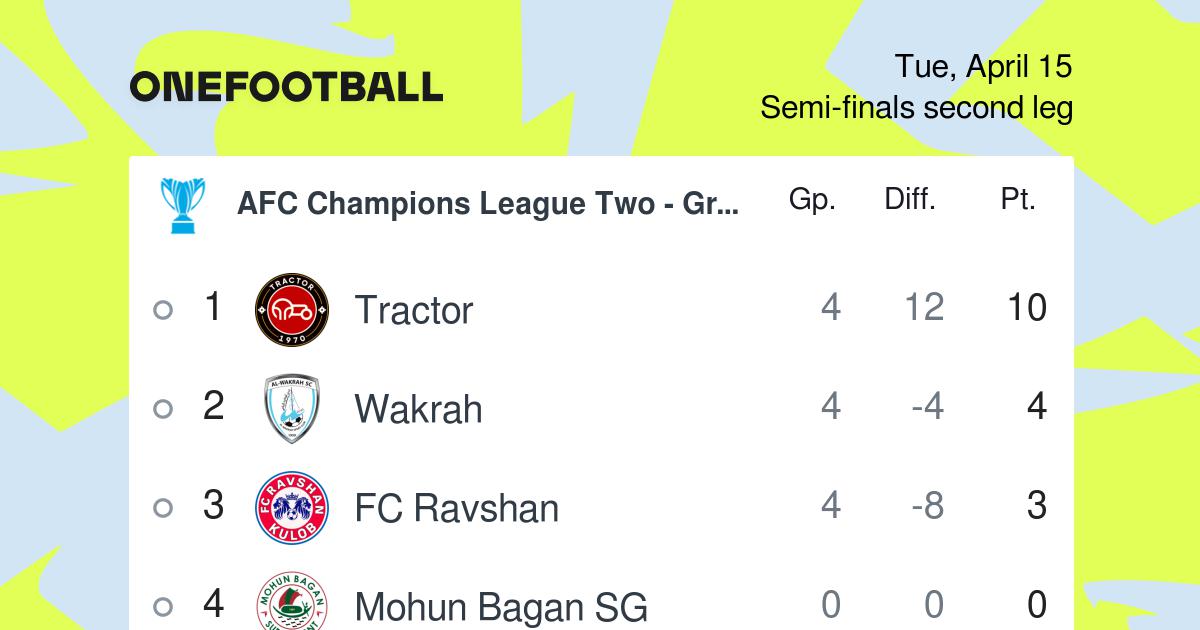This screenshot has width=1200, height=630.
Task: Click the Tue, April 15 date text
Action: [983, 67]
